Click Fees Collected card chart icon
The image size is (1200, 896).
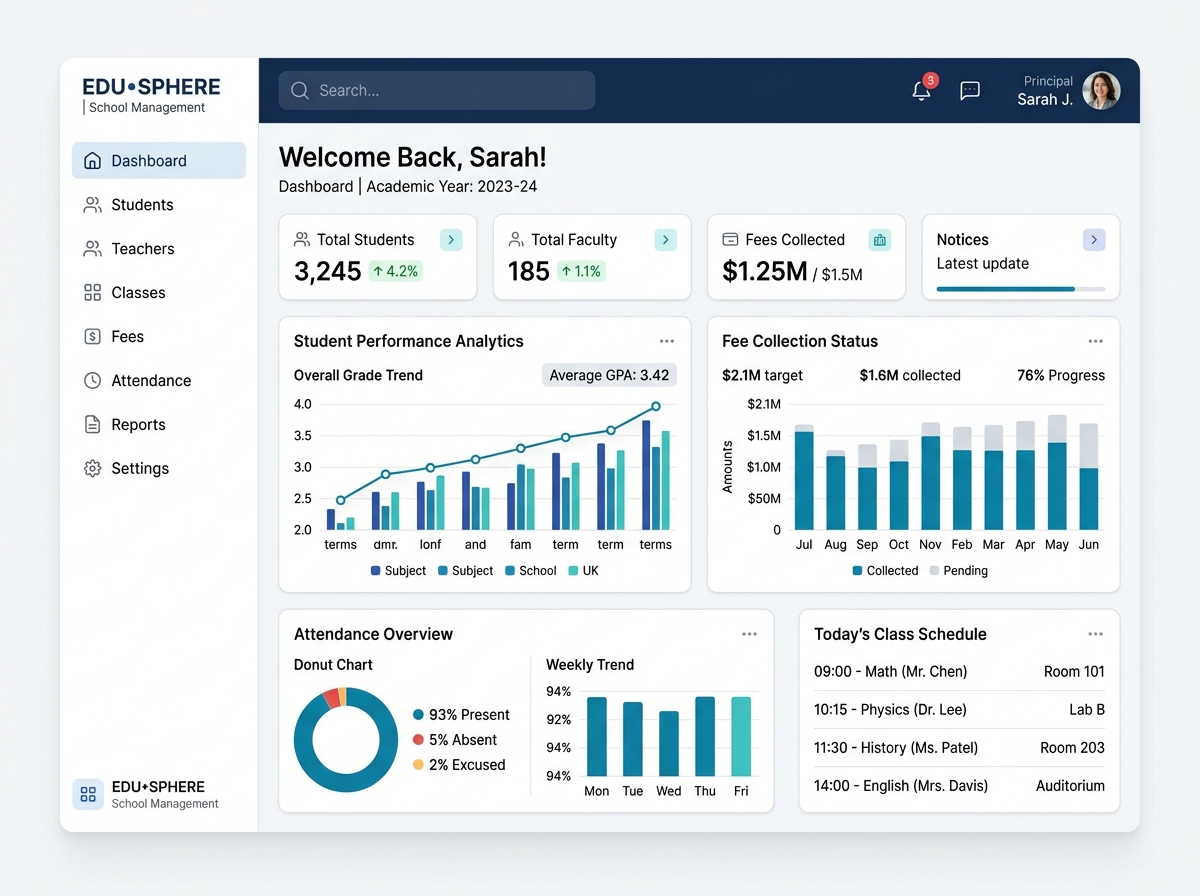point(880,239)
